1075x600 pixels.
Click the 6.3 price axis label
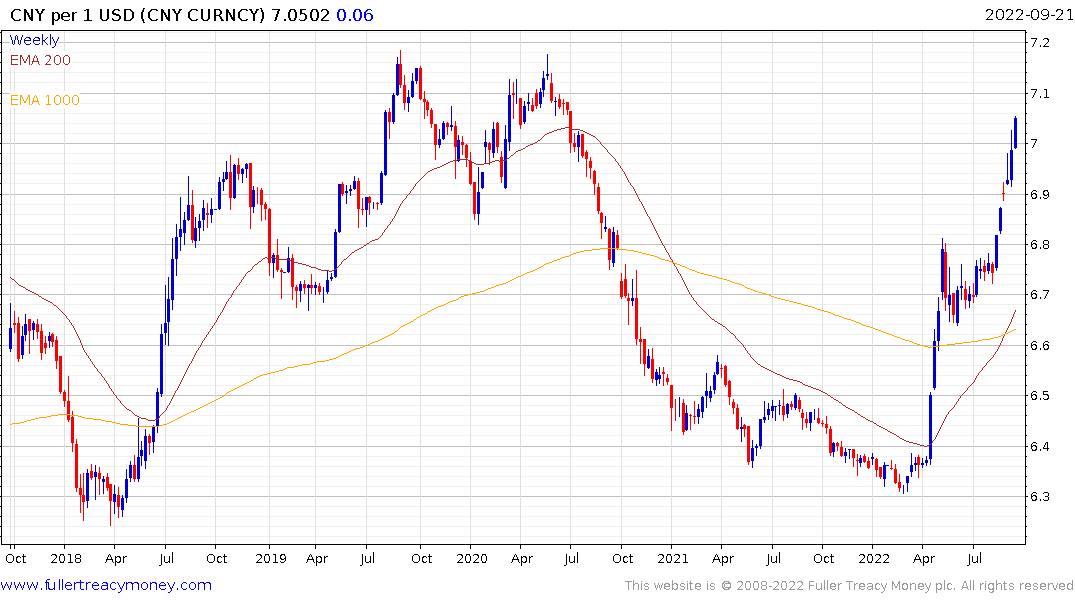point(1039,496)
